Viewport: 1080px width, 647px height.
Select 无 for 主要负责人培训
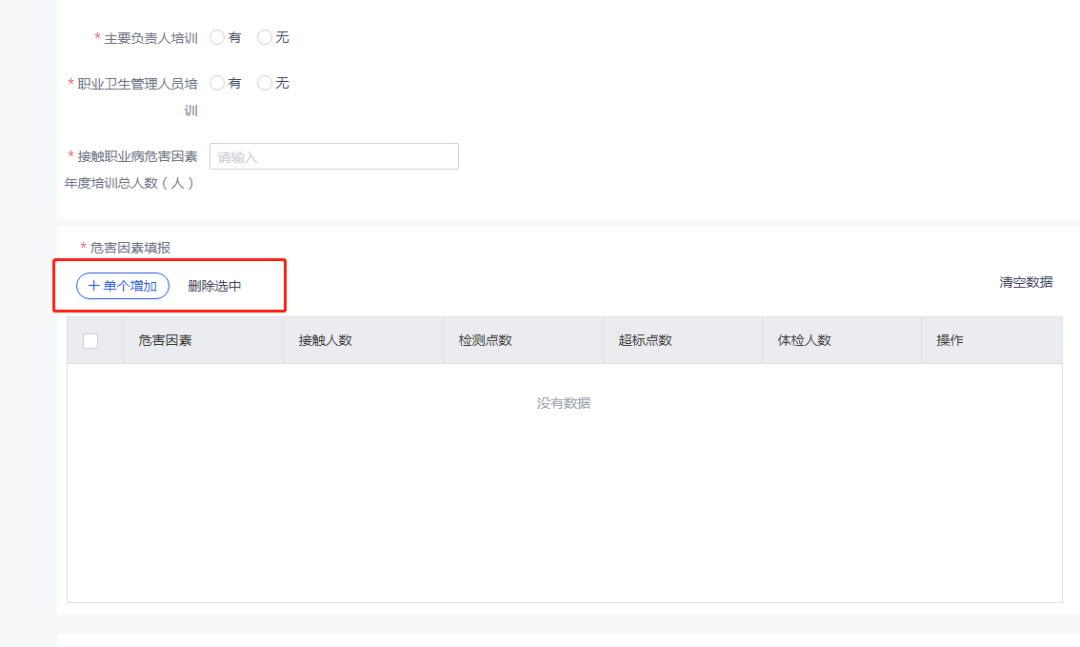(265, 37)
